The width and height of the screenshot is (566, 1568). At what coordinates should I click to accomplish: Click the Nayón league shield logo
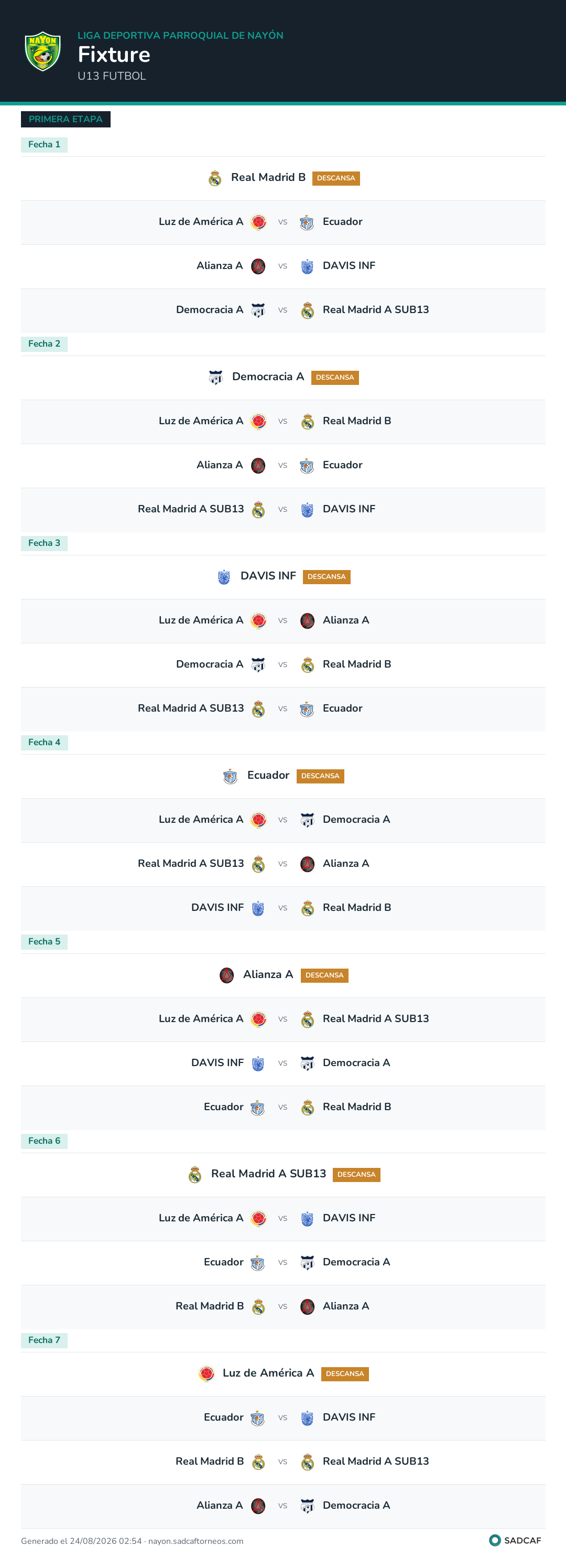(x=42, y=51)
